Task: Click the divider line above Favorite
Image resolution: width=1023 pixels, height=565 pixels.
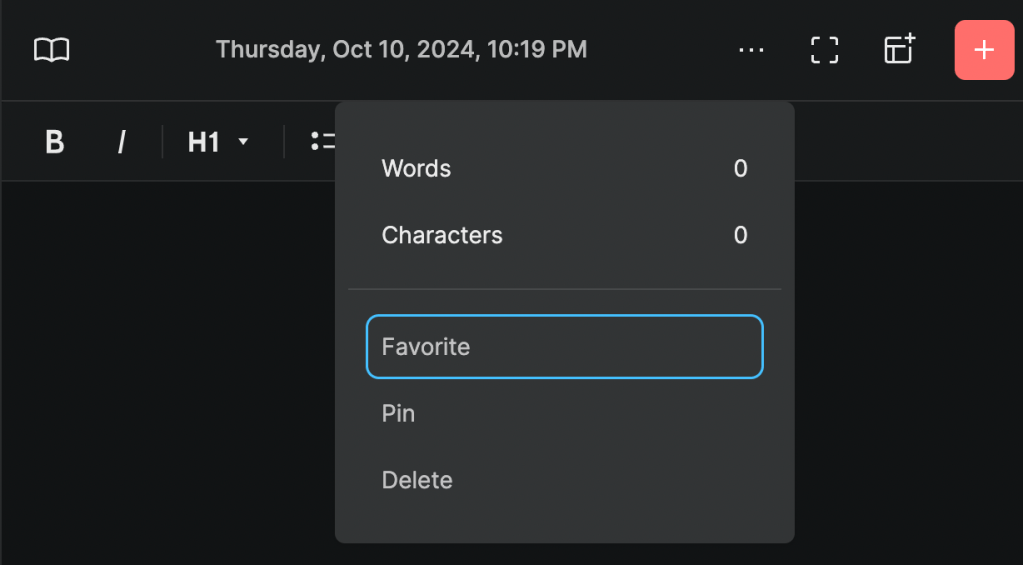Action: [x=564, y=289]
